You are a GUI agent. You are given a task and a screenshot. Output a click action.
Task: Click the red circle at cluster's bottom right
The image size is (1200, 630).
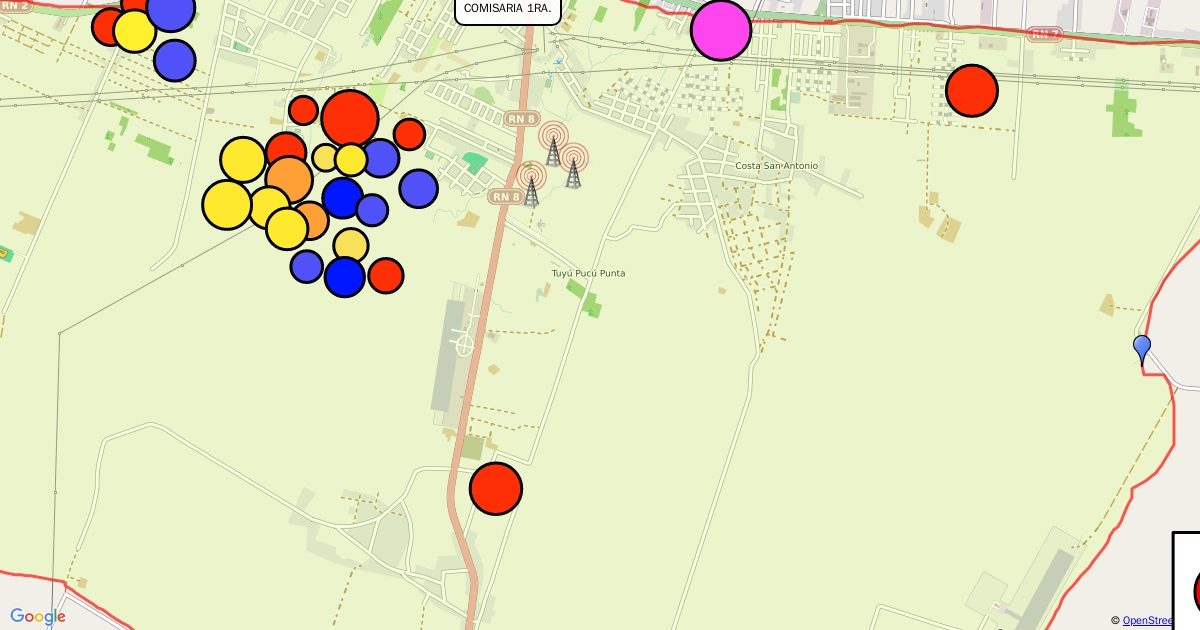pos(385,275)
